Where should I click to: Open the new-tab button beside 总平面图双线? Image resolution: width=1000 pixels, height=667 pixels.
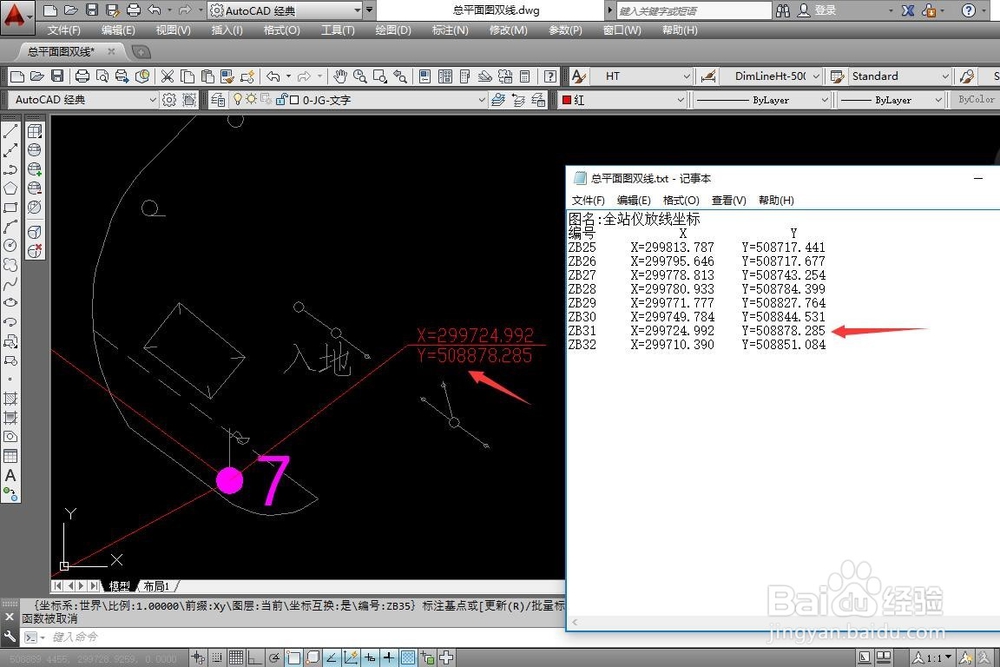141,52
